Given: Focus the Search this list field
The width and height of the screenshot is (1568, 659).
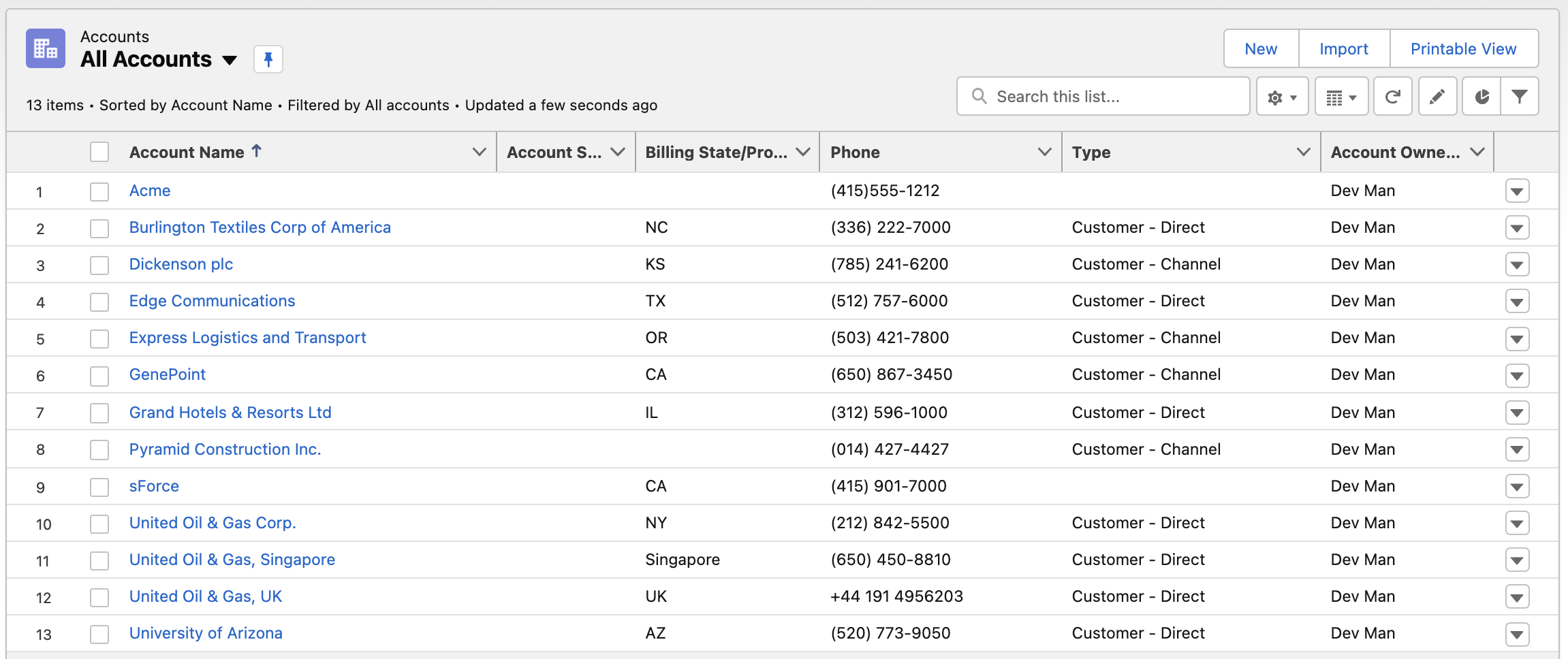Looking at the screenshot, I should coord(1103,97).
